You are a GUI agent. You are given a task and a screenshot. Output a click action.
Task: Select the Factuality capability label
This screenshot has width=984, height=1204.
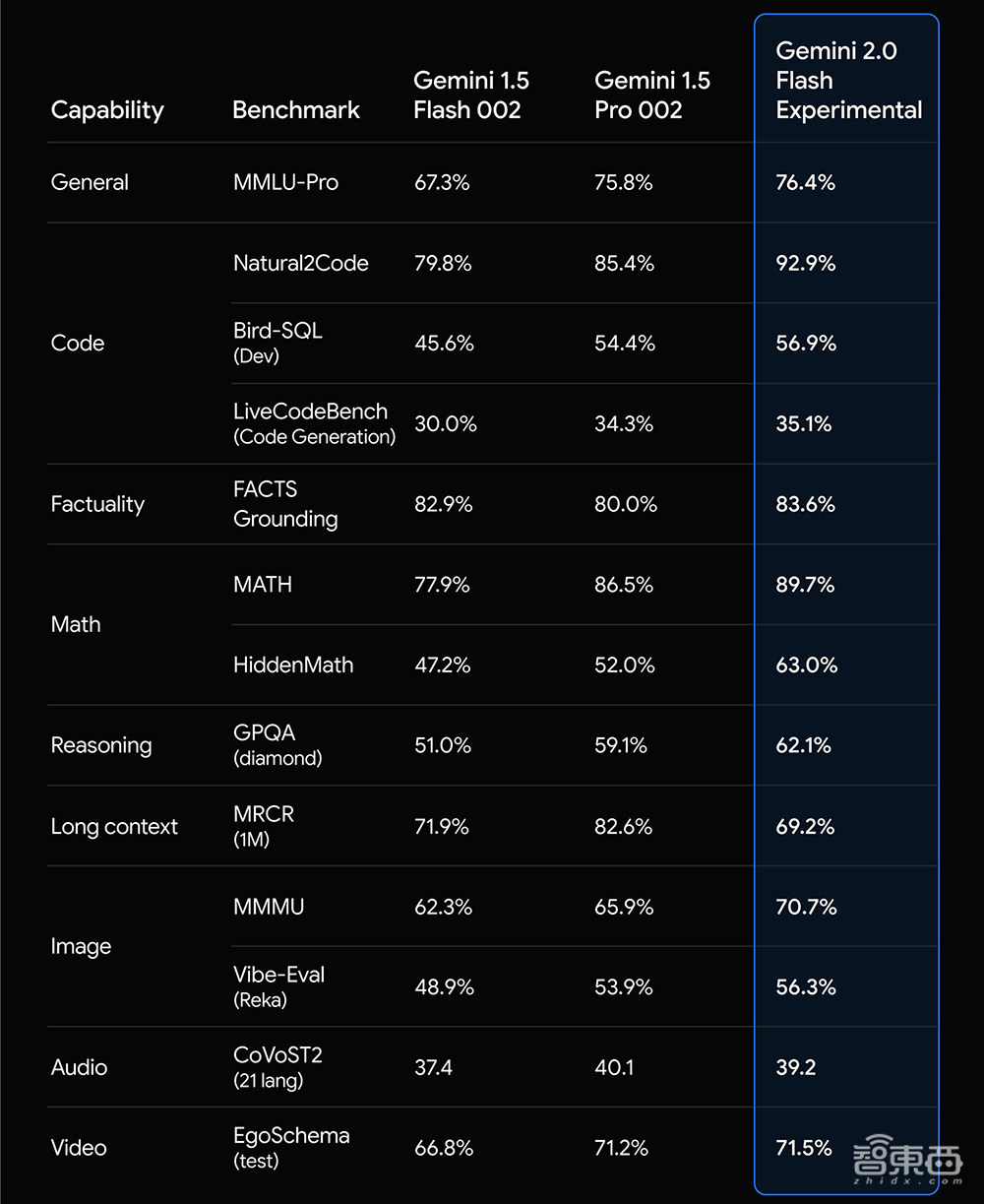click(x=97, y=504)
